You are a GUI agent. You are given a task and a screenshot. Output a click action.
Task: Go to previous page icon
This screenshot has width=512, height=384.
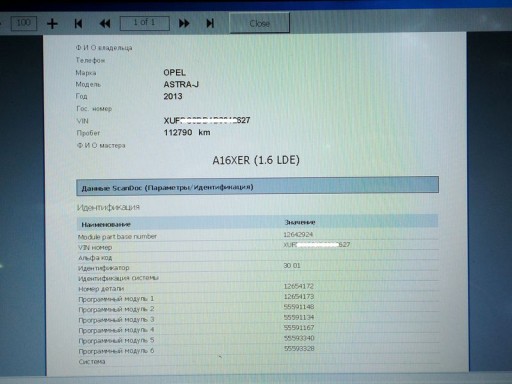point(105,23)
